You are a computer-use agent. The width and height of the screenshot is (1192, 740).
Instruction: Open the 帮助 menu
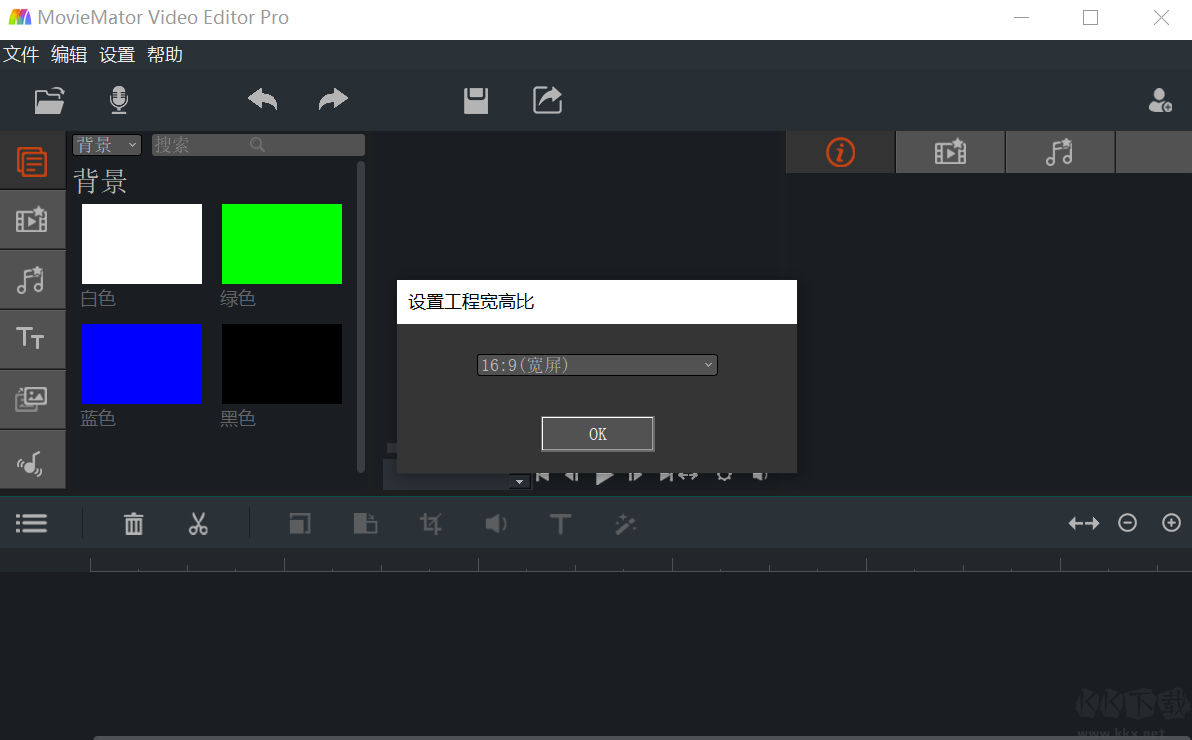[x=165, y=55]
